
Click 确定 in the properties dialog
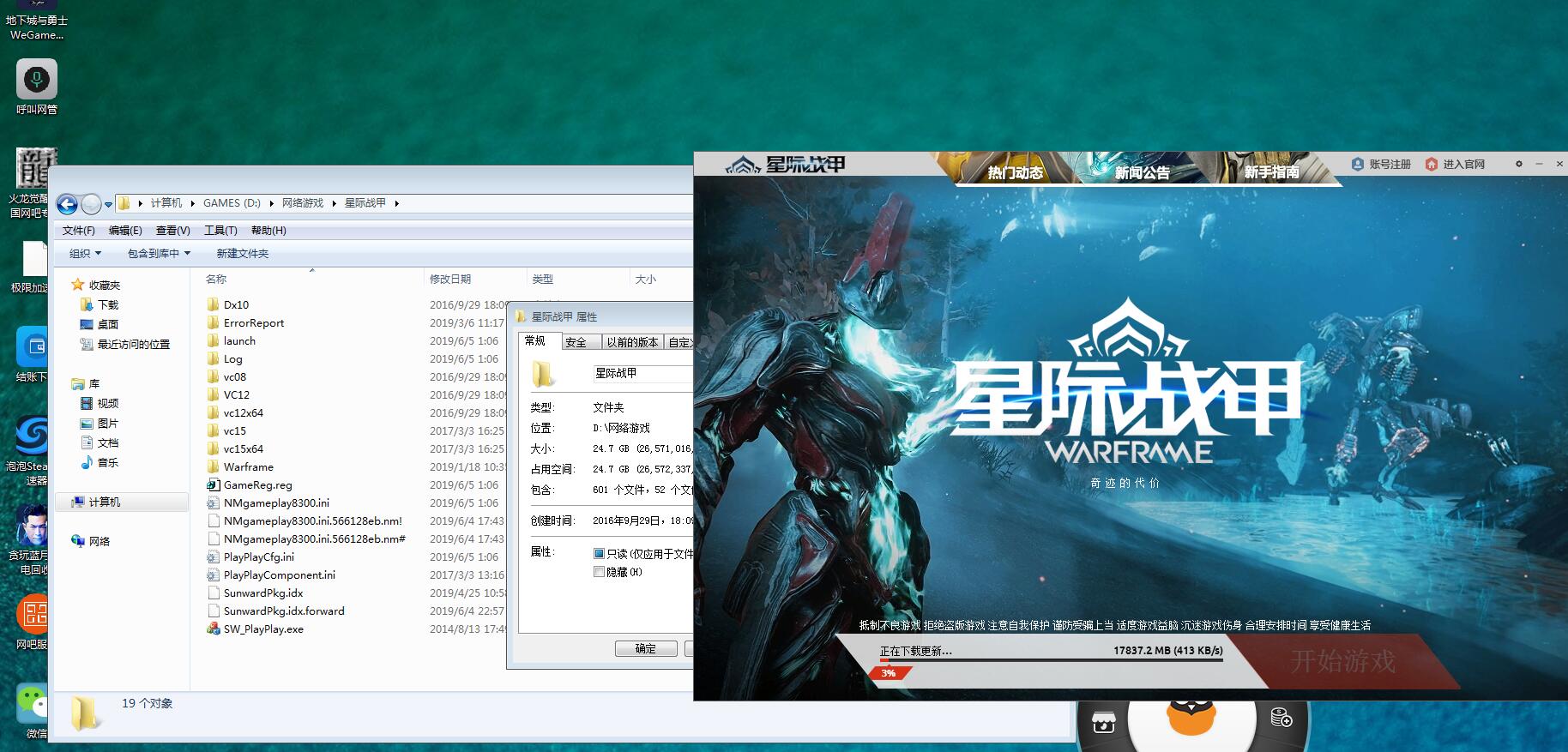tap(646, 648)
